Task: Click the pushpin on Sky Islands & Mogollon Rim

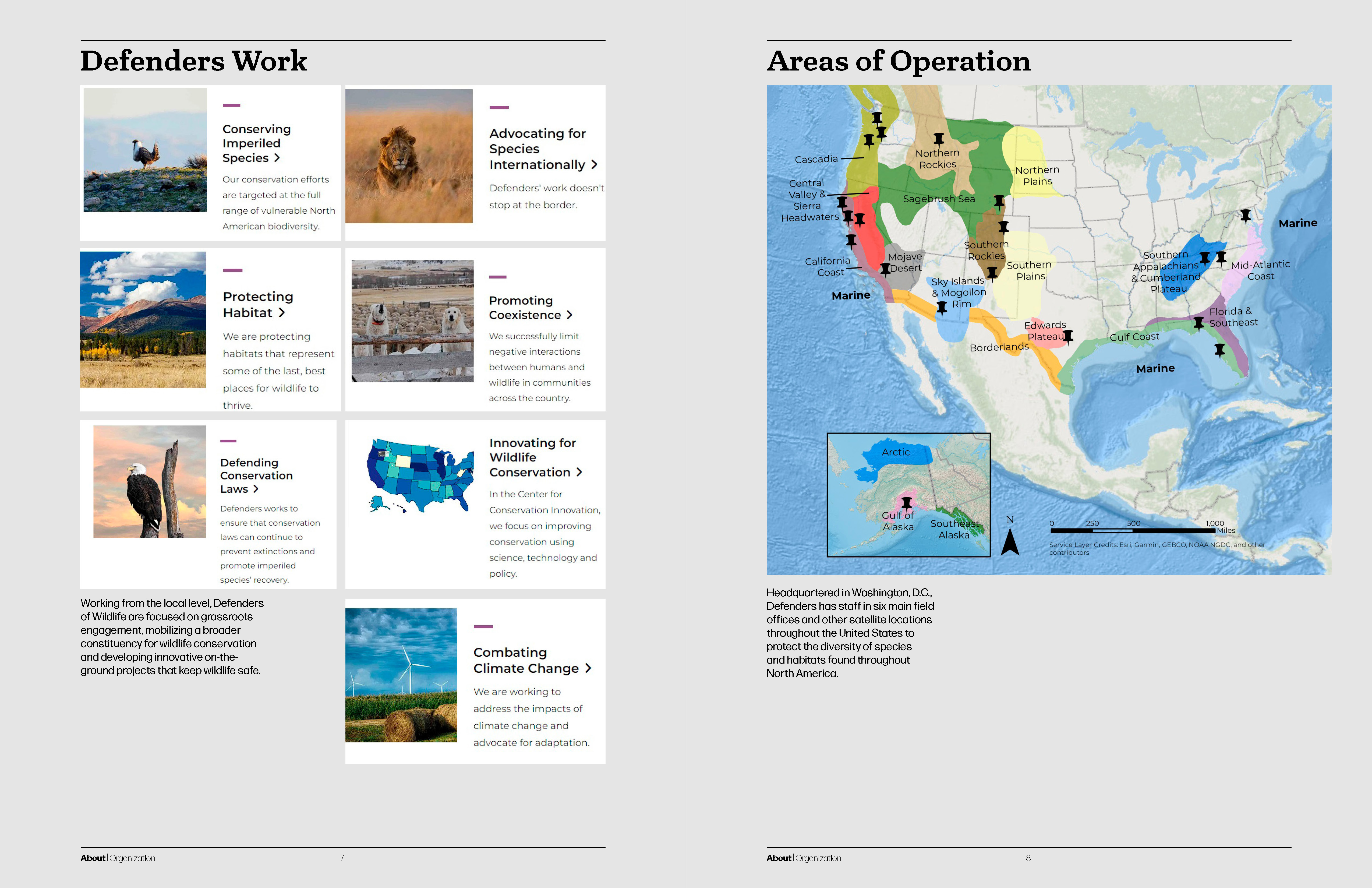Action: coord(941,307)
